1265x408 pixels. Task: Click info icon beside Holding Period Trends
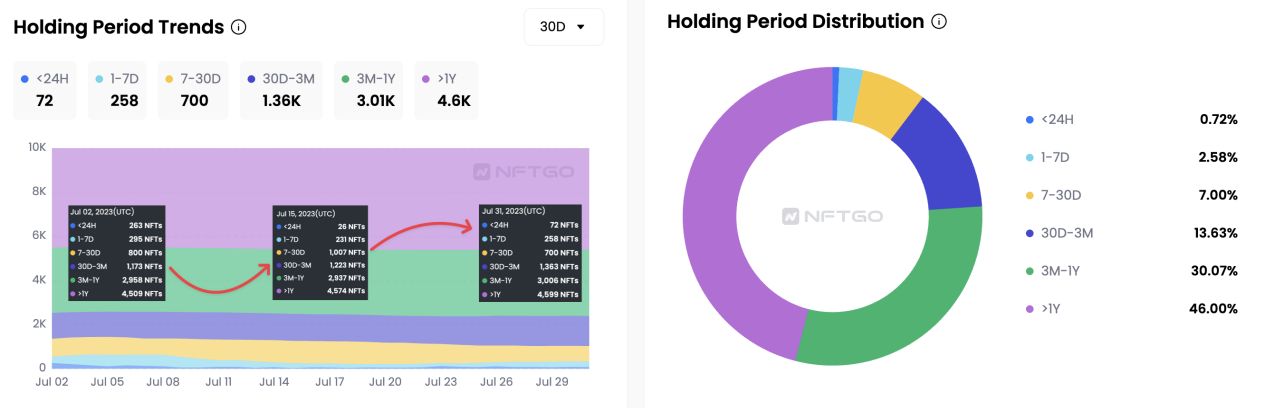coord(238,27)
